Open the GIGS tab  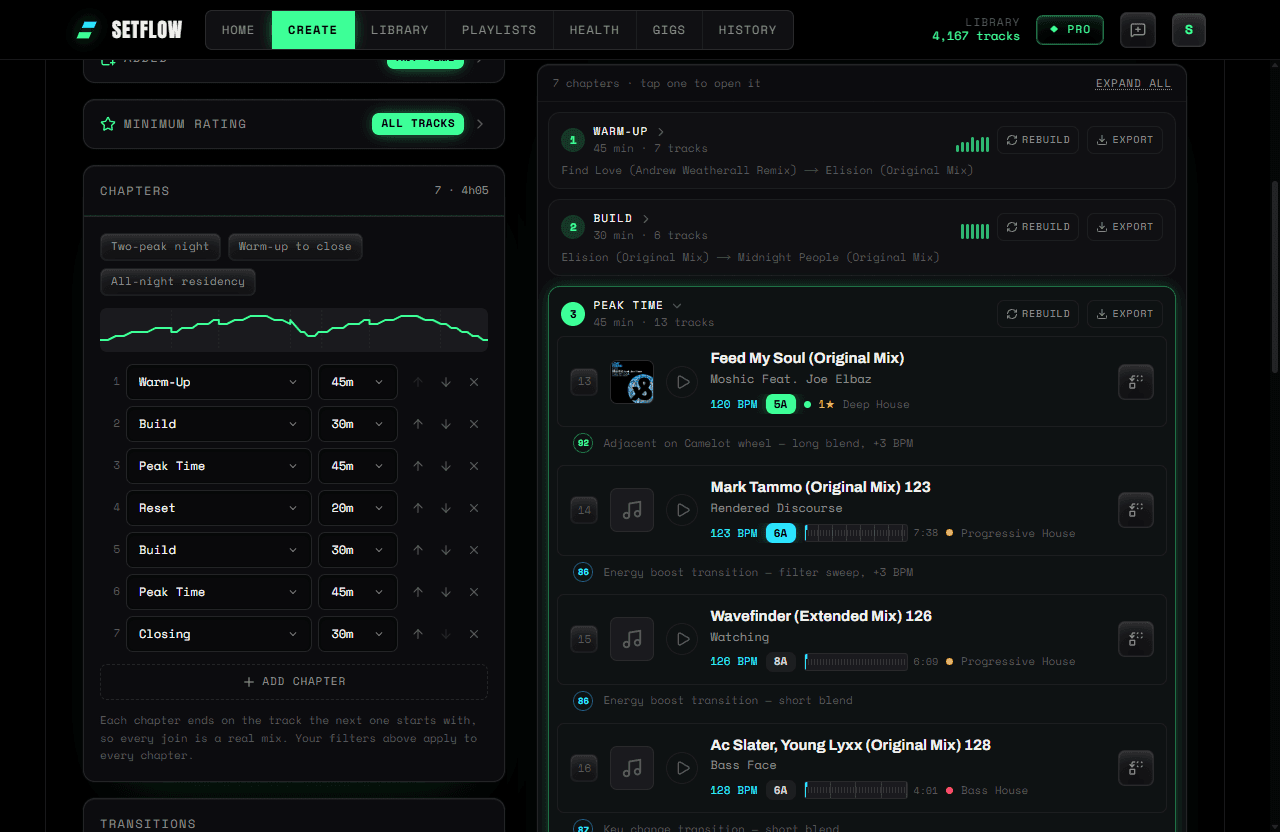pos(669,30)
